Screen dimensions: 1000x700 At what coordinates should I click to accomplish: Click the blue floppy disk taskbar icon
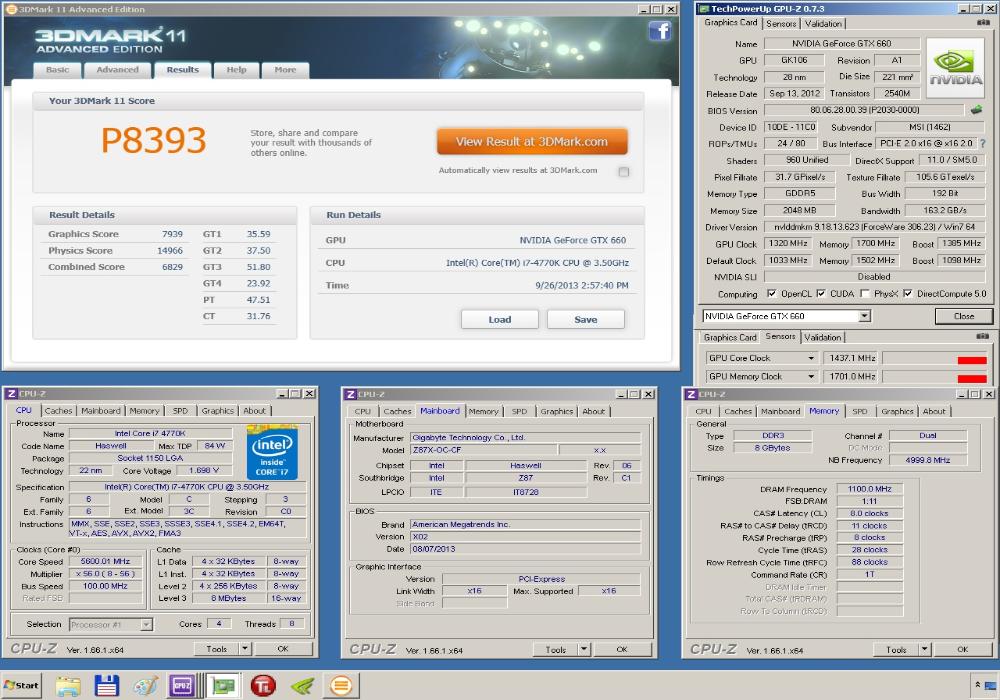coord(107,685)
